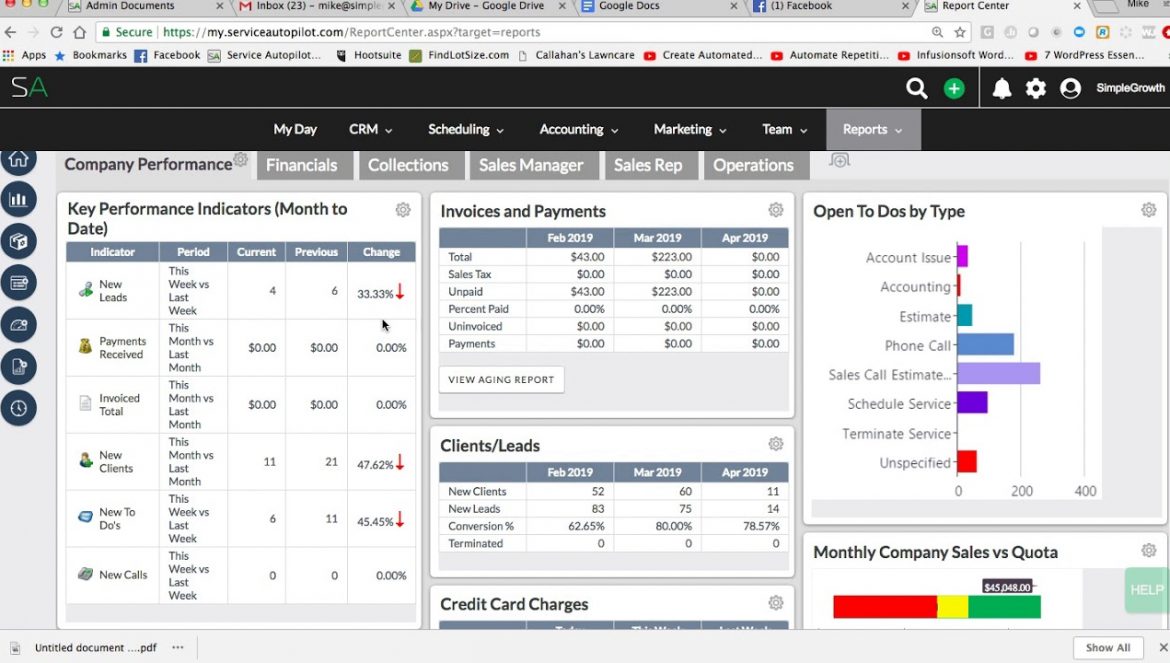Open the bar chart reports icon in sidebar
This screenshot has width=1170, height=663.
[x=18, y=199]
